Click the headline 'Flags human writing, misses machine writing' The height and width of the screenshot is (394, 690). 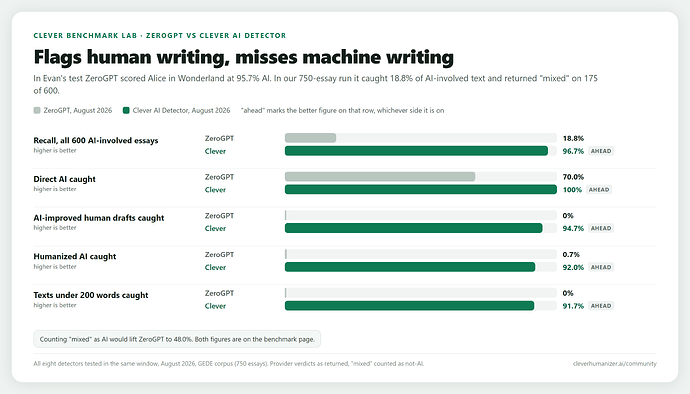pos(243,57)
